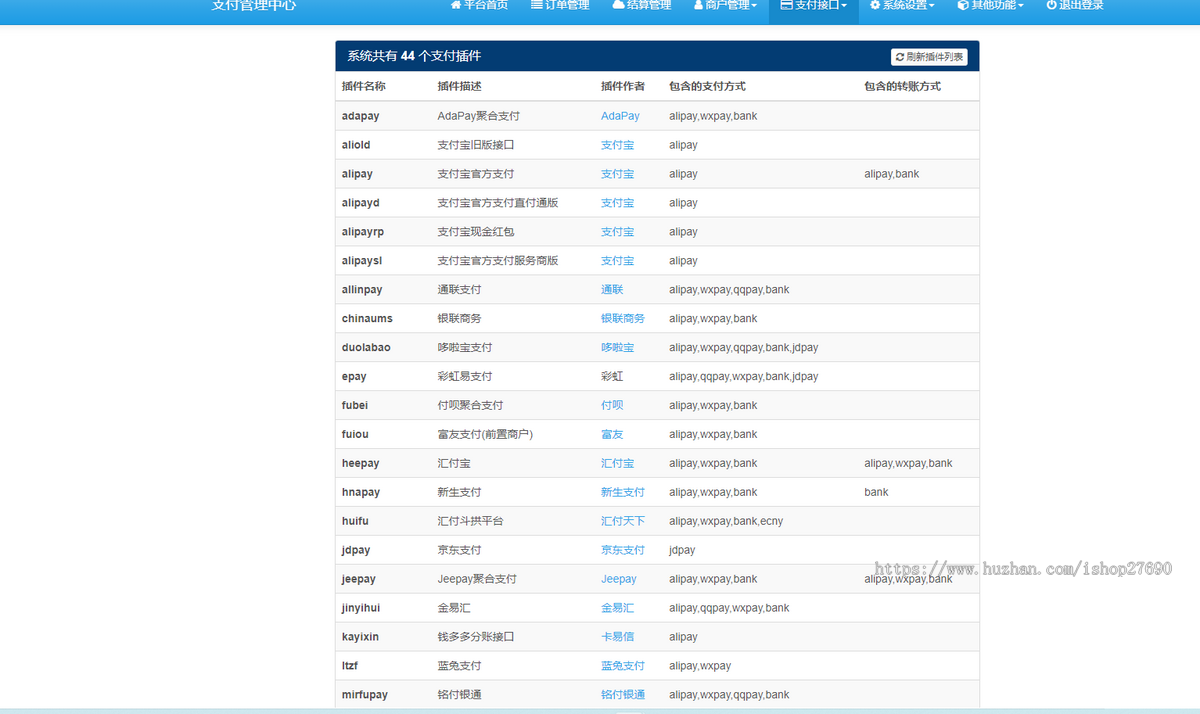
Task: Open the Jeepay author link
Action: click(619, 580)
